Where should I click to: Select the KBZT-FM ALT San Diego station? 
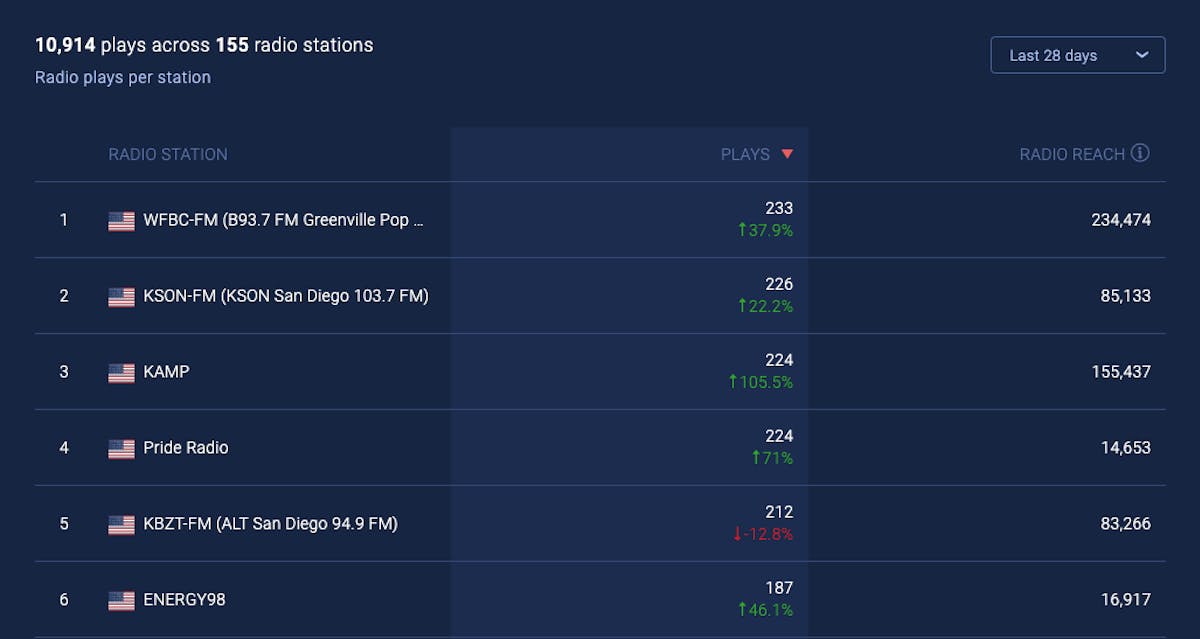[270, 524]
